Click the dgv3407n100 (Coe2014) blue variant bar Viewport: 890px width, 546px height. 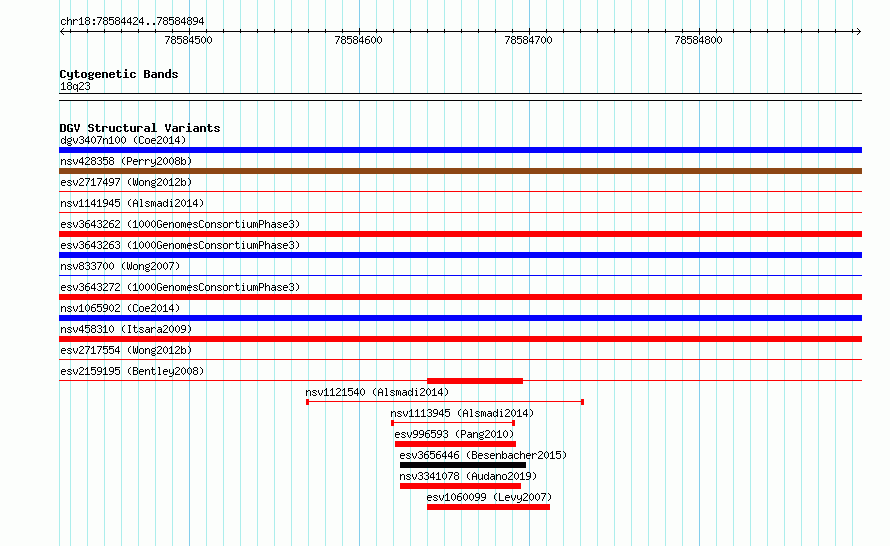point(460,150)
